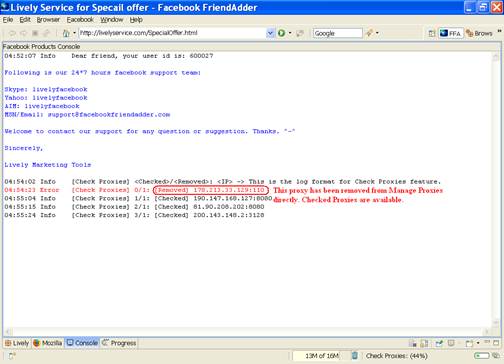
Task: Switch to the Mozilla tab
Action: click(x=48, y=343)
